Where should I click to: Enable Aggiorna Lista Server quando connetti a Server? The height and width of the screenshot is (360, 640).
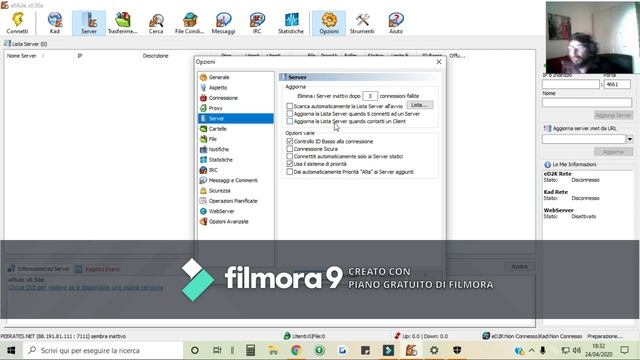pyautogui.click(x=290, y=114)
